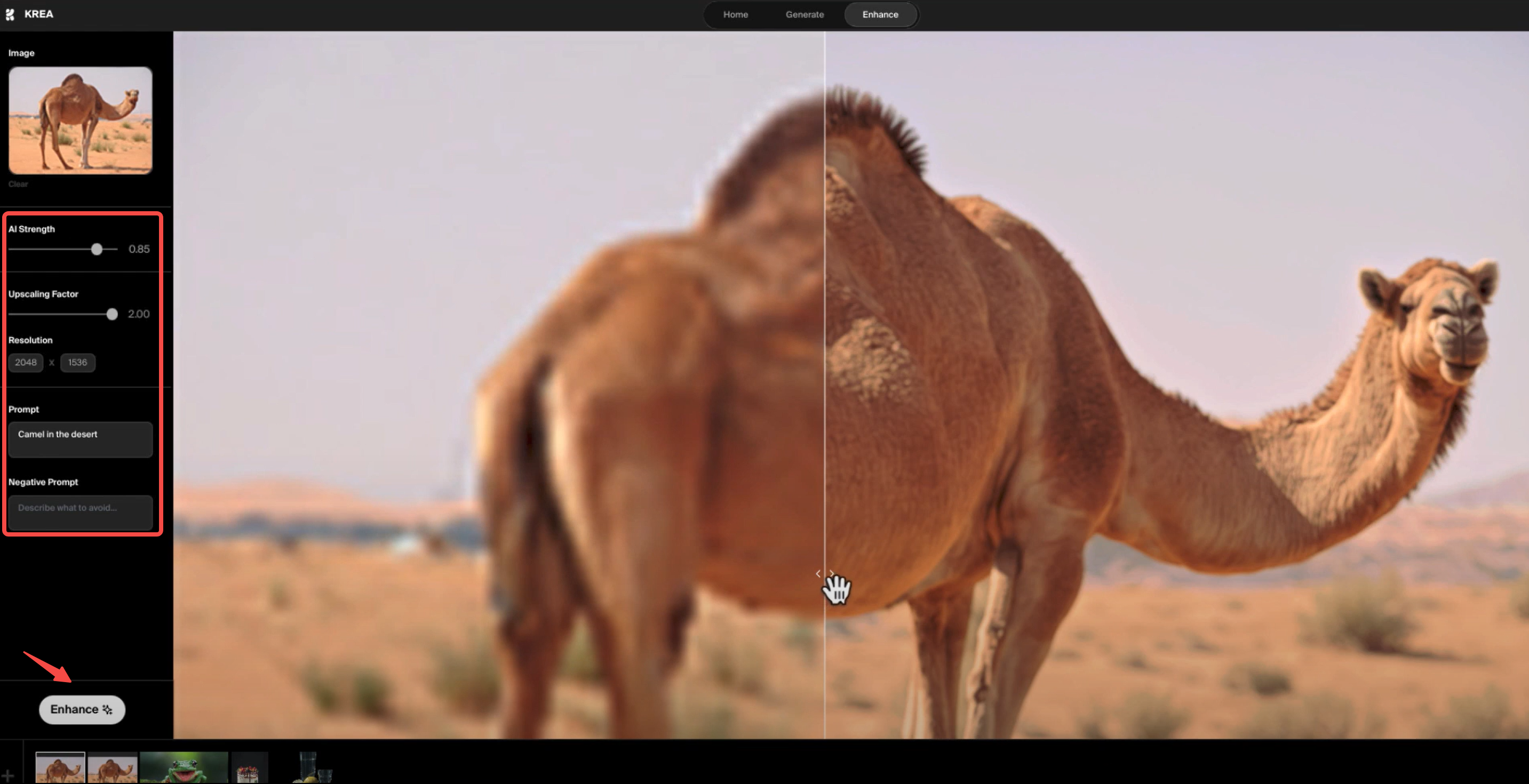Switch to the Generate tab
The image size is (1529, 784).
coord(805,14)
